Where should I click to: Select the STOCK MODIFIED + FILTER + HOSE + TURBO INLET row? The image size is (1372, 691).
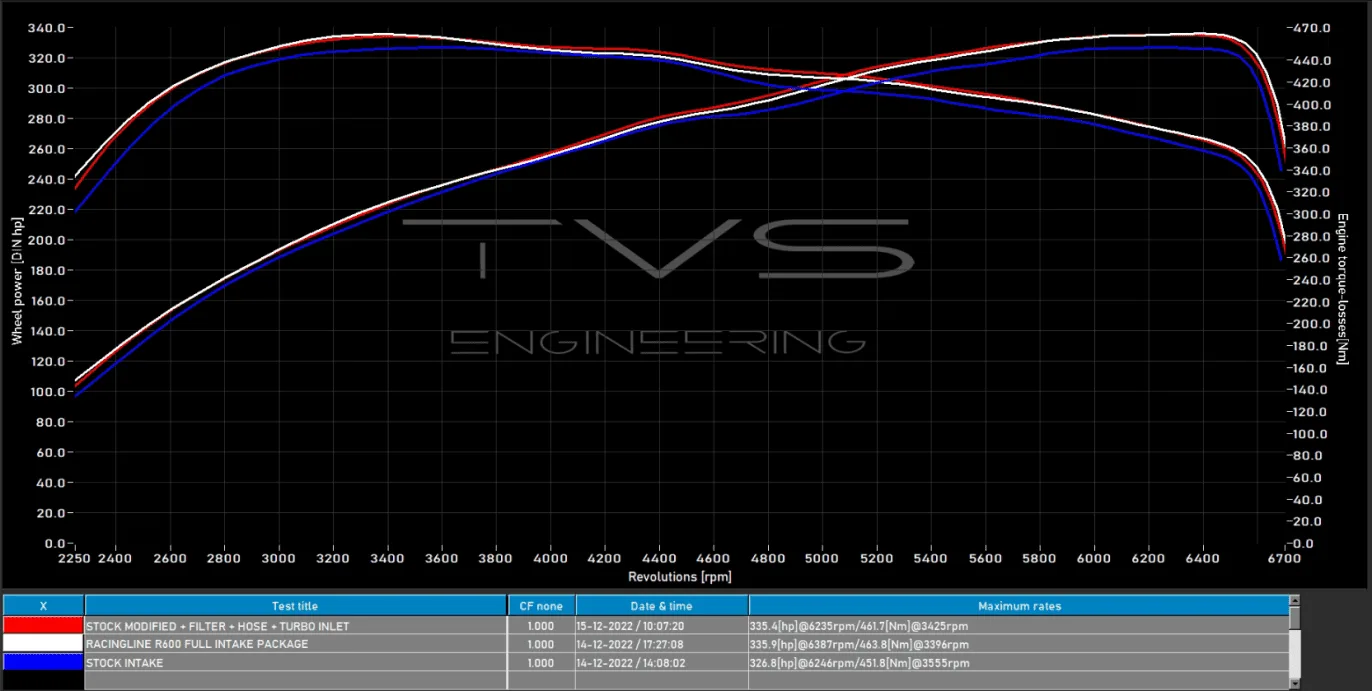(x=646, y=626)
